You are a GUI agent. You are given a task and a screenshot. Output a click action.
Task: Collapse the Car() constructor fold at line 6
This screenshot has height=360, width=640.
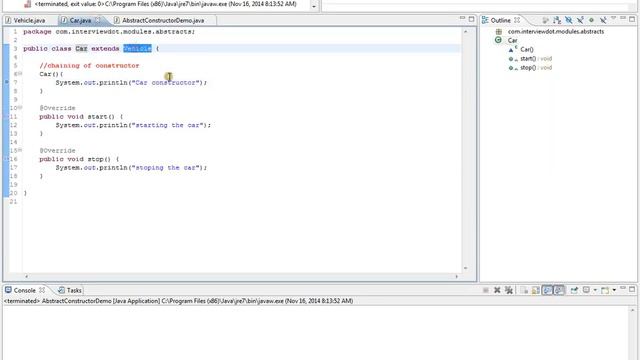[x=20, y=73]
